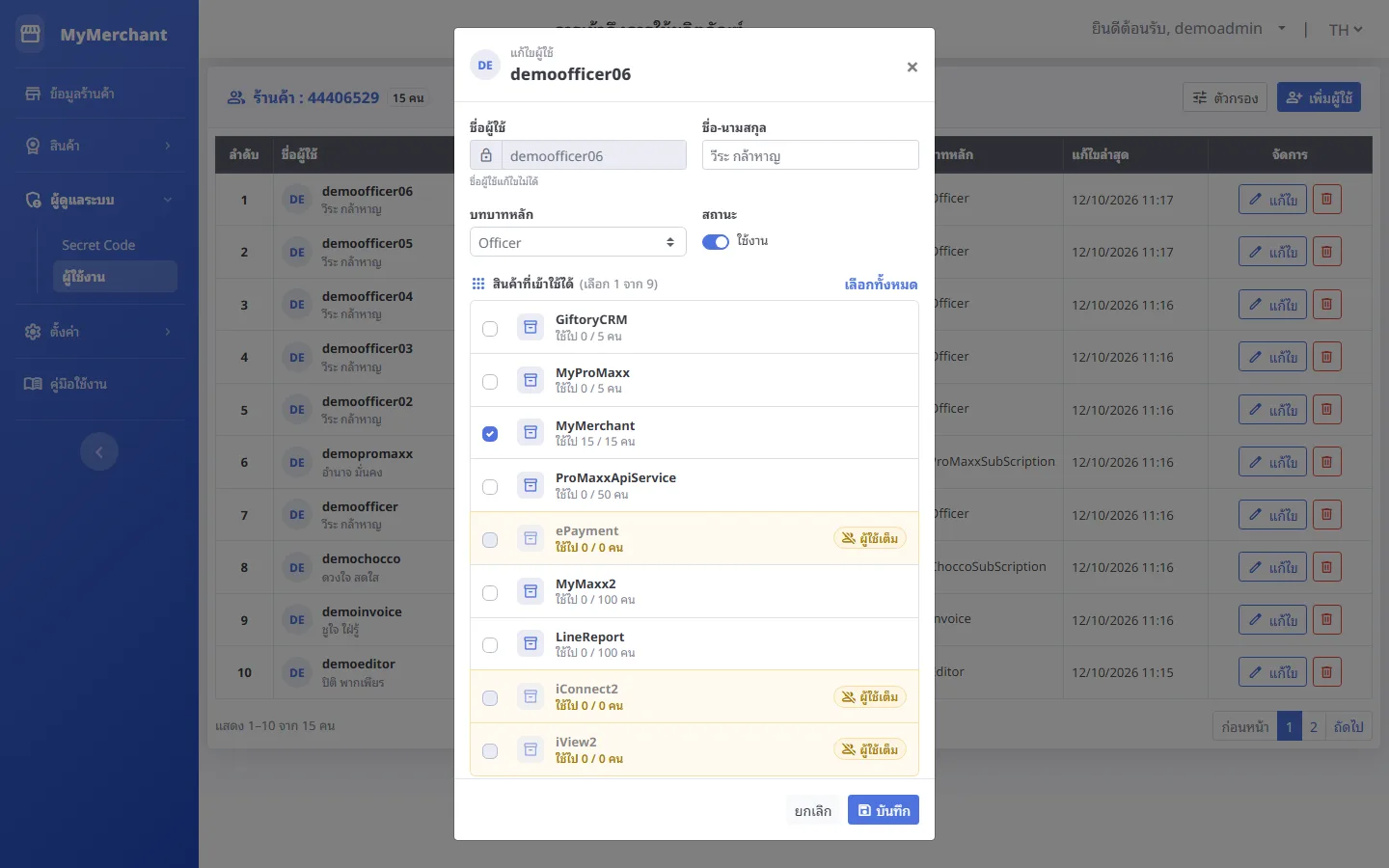
Task: Click the manual book icon in the sidebar
Action: 33,384
